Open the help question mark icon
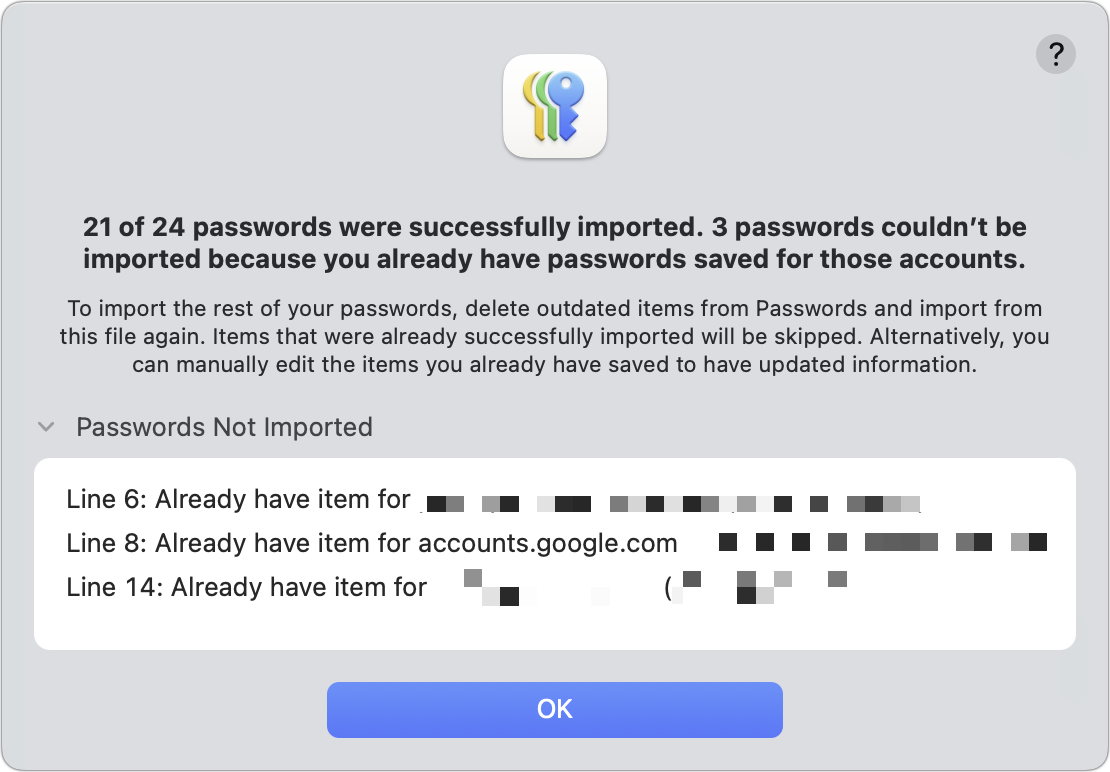The image size is (1110, 772). pyautogui.click(x=1055, y=54)
